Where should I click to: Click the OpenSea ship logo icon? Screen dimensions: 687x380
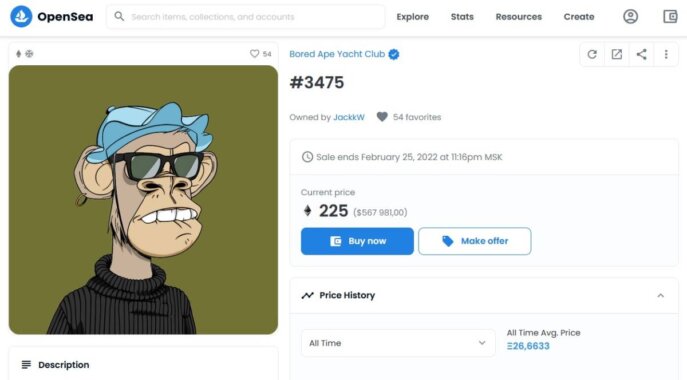21,17
